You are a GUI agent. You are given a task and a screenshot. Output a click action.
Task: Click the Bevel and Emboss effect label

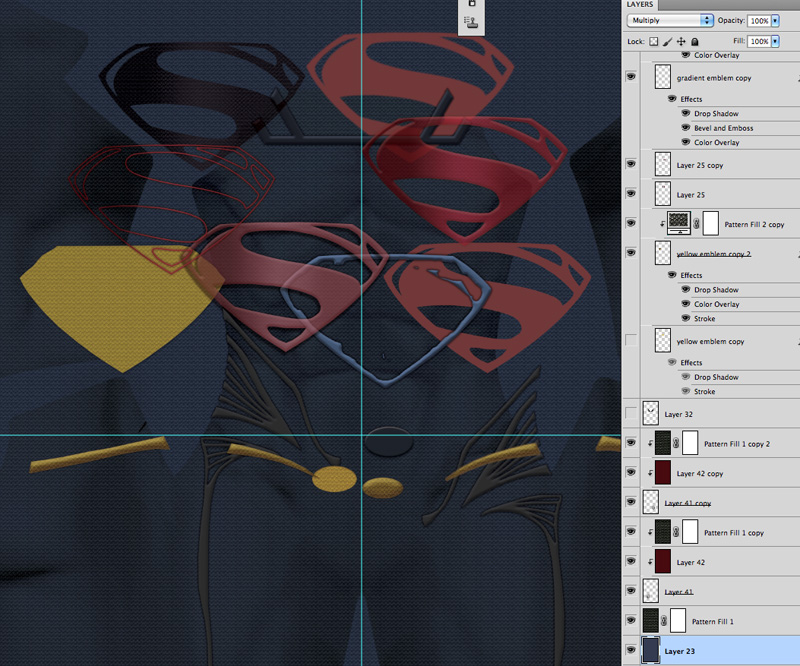(x=723, y=128)
